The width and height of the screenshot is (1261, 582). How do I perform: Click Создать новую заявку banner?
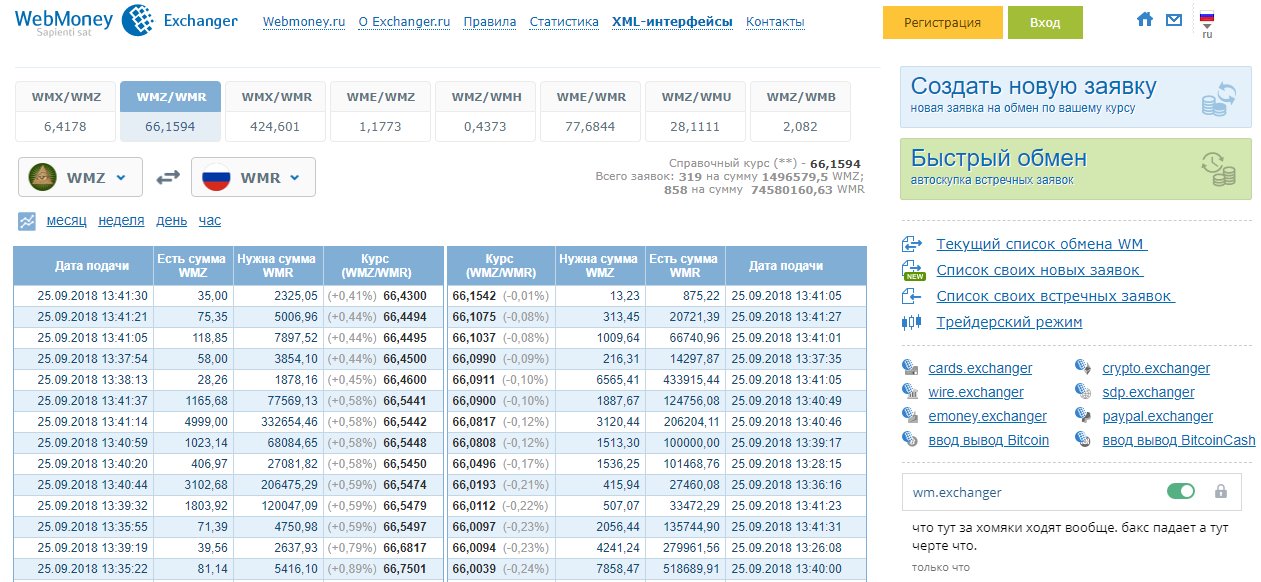[x=1076, y=97]
